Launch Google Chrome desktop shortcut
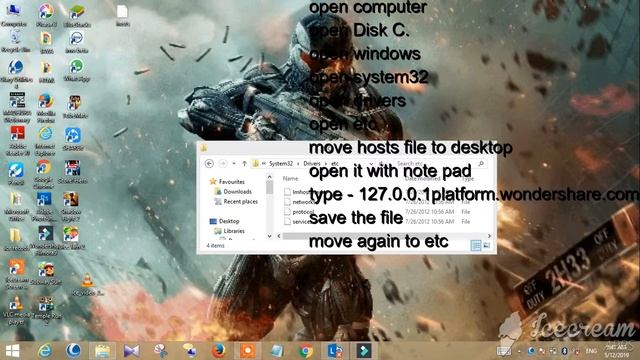This screenshot has height=360, width=640. 44,173
